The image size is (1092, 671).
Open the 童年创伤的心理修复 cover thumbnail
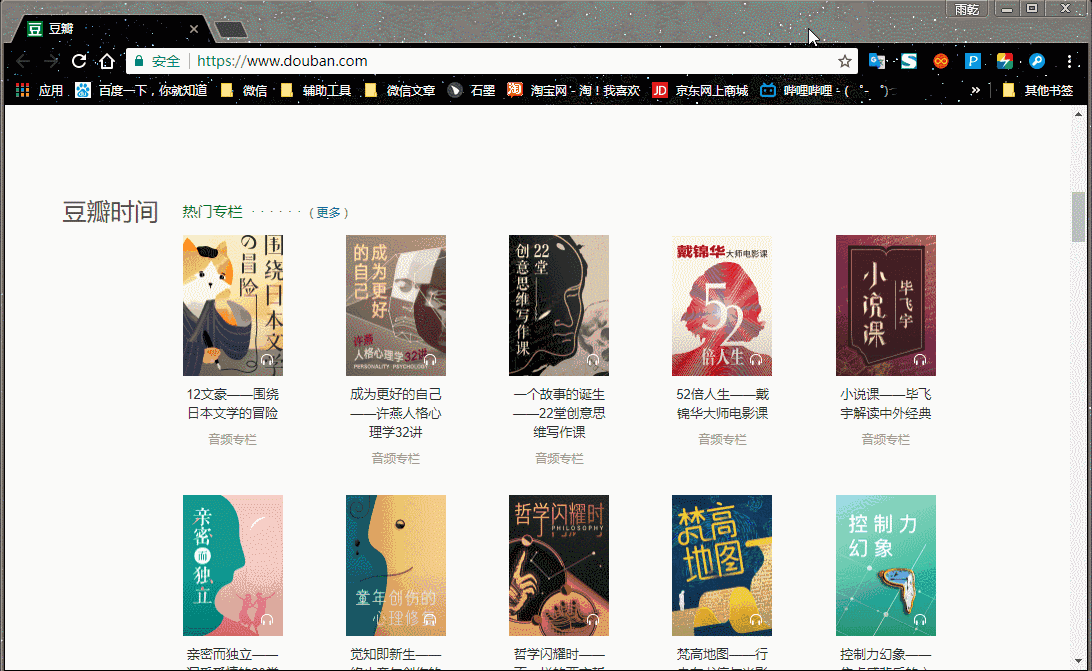pyautogui.click(x=396, y=565)
